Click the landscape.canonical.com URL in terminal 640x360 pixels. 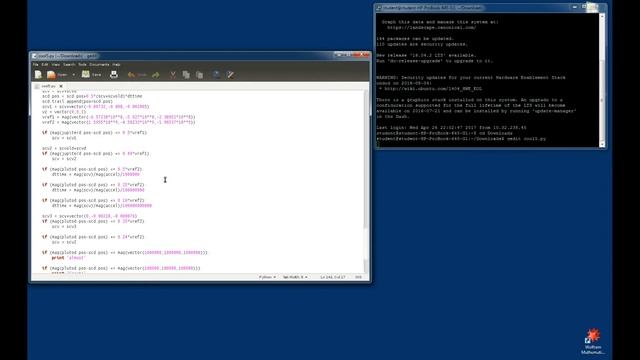431,27
